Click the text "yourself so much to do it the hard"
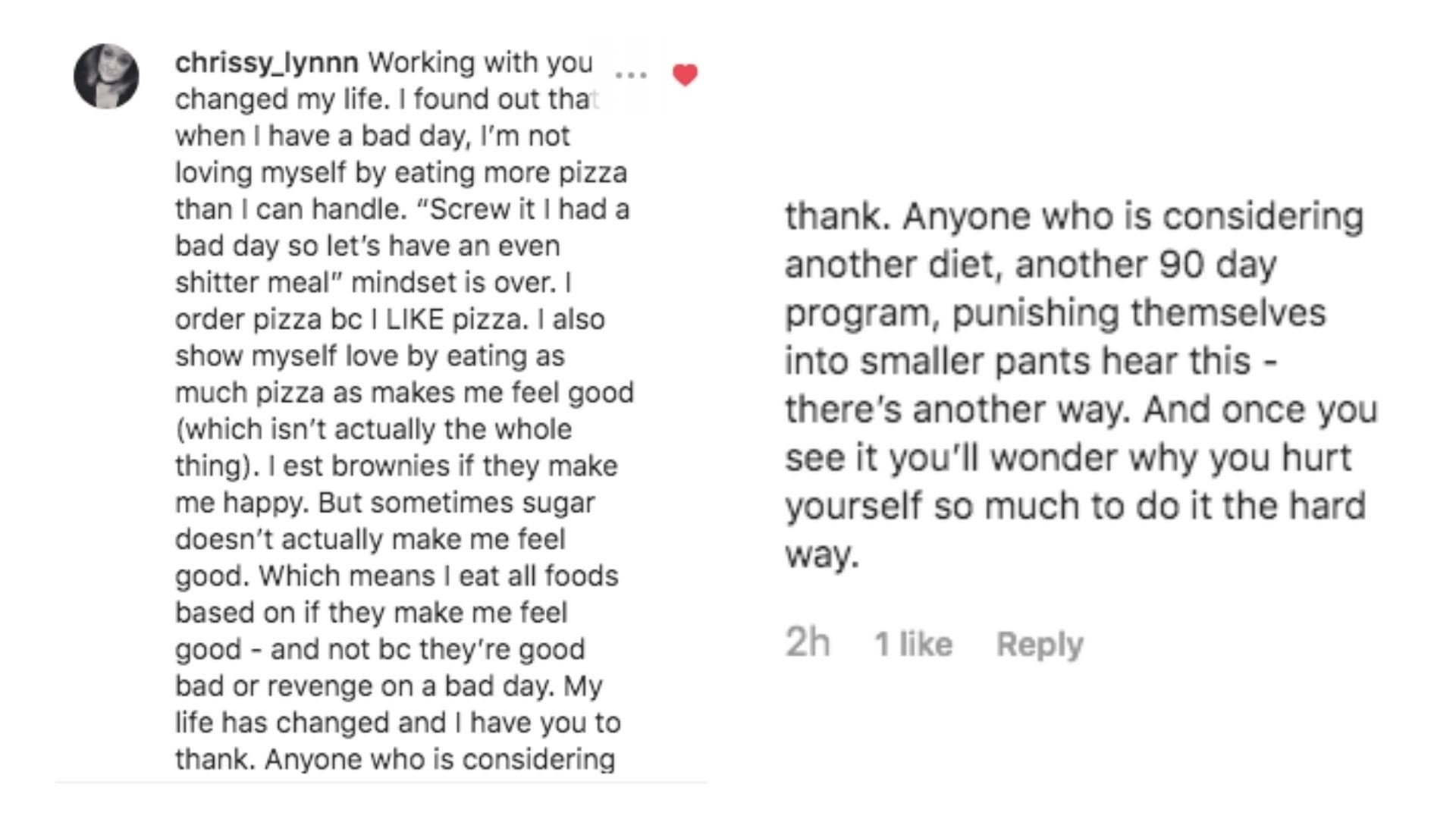1456x819 pixels. tap(1075, 506)
